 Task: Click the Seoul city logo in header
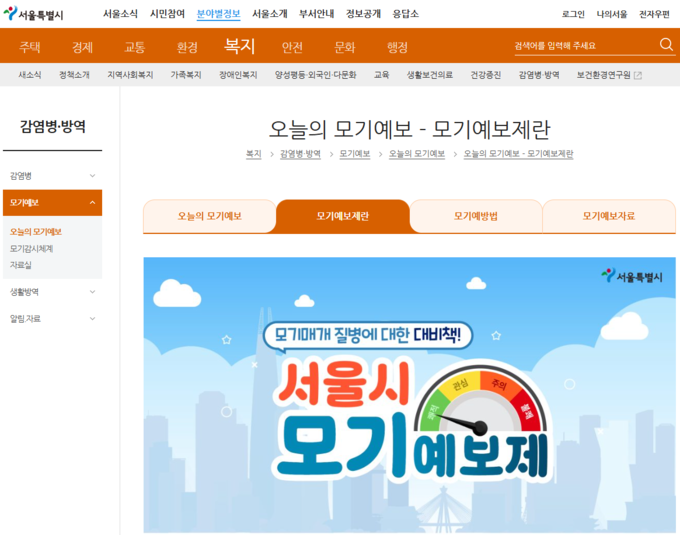33,14
